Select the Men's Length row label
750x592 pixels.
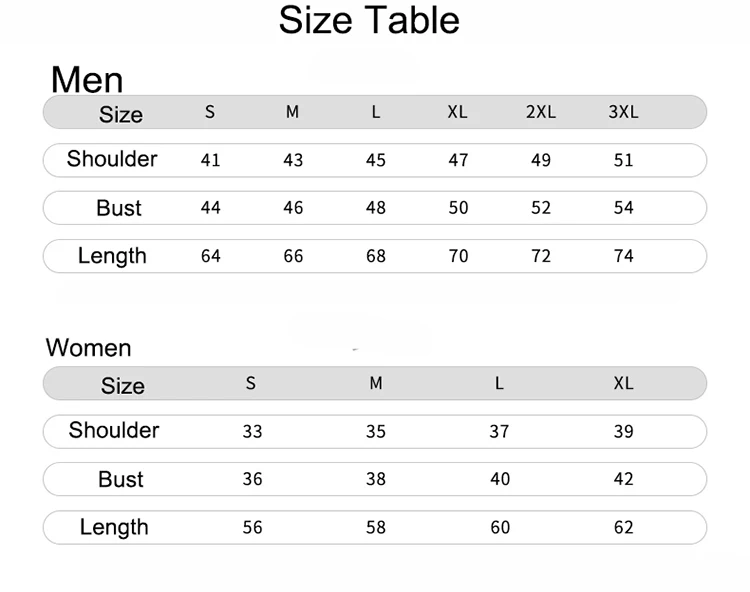(112, 256)
